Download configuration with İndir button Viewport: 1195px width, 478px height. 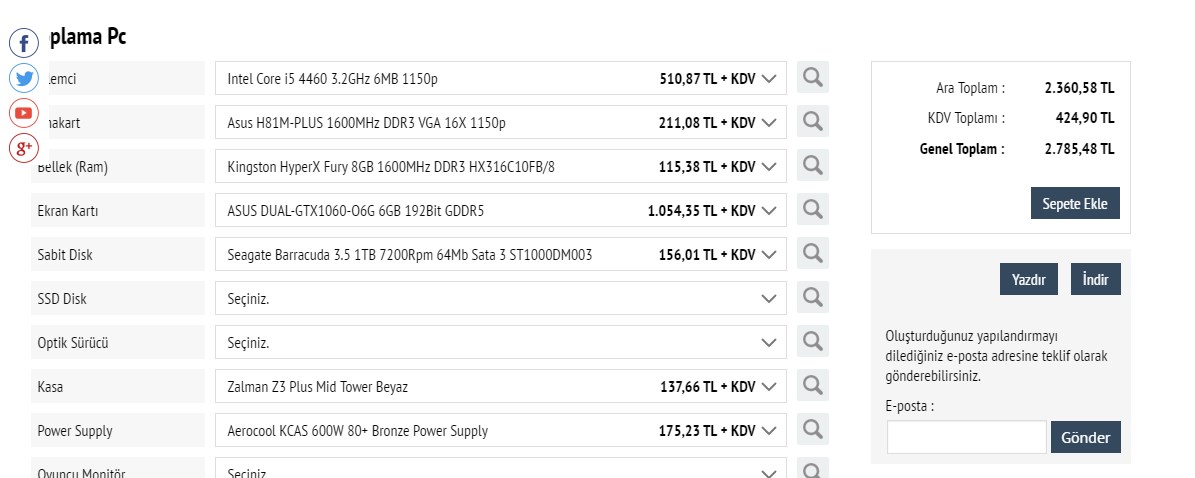pos(1096,280)
